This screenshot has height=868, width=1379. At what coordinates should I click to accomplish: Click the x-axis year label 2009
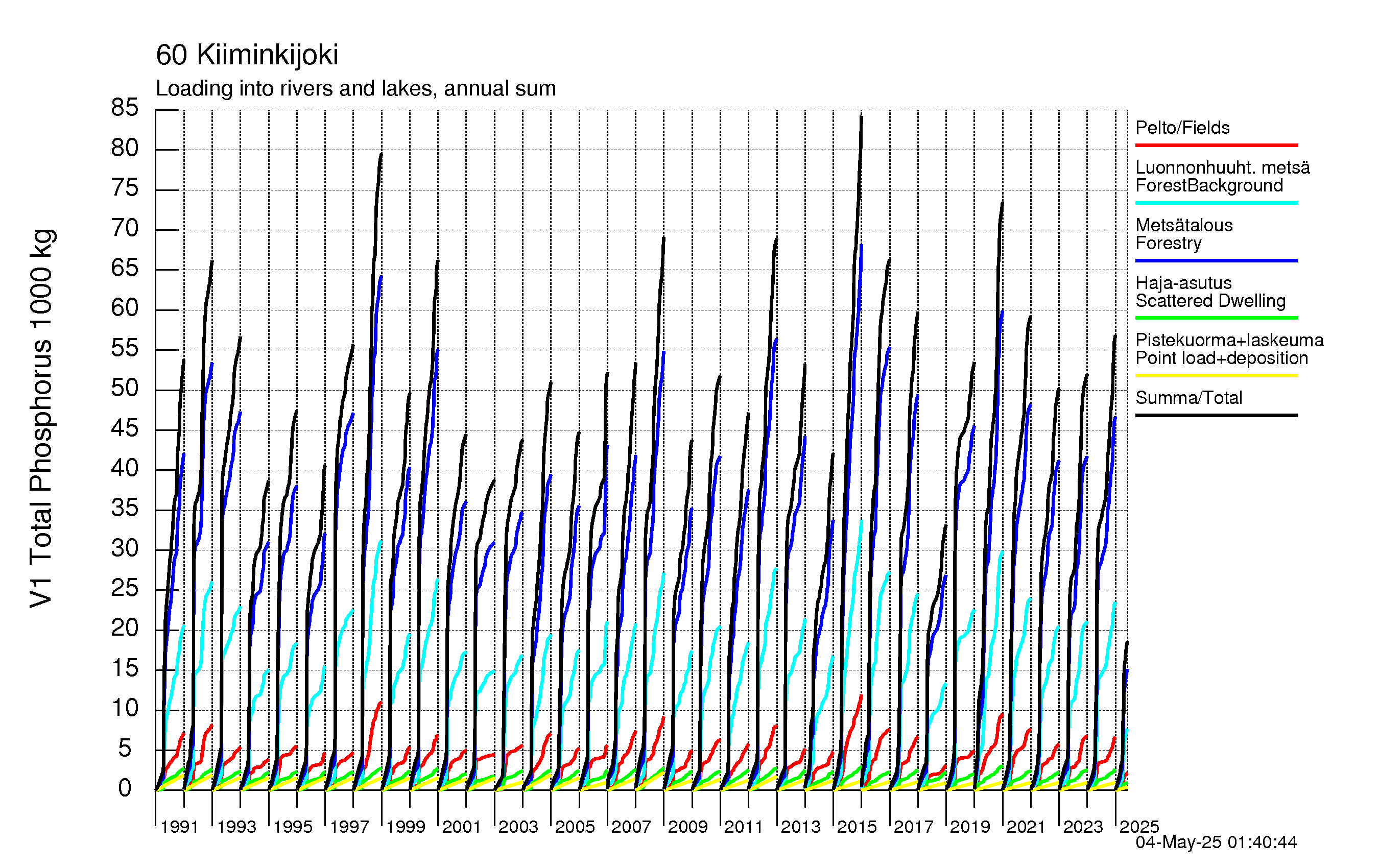688,827
